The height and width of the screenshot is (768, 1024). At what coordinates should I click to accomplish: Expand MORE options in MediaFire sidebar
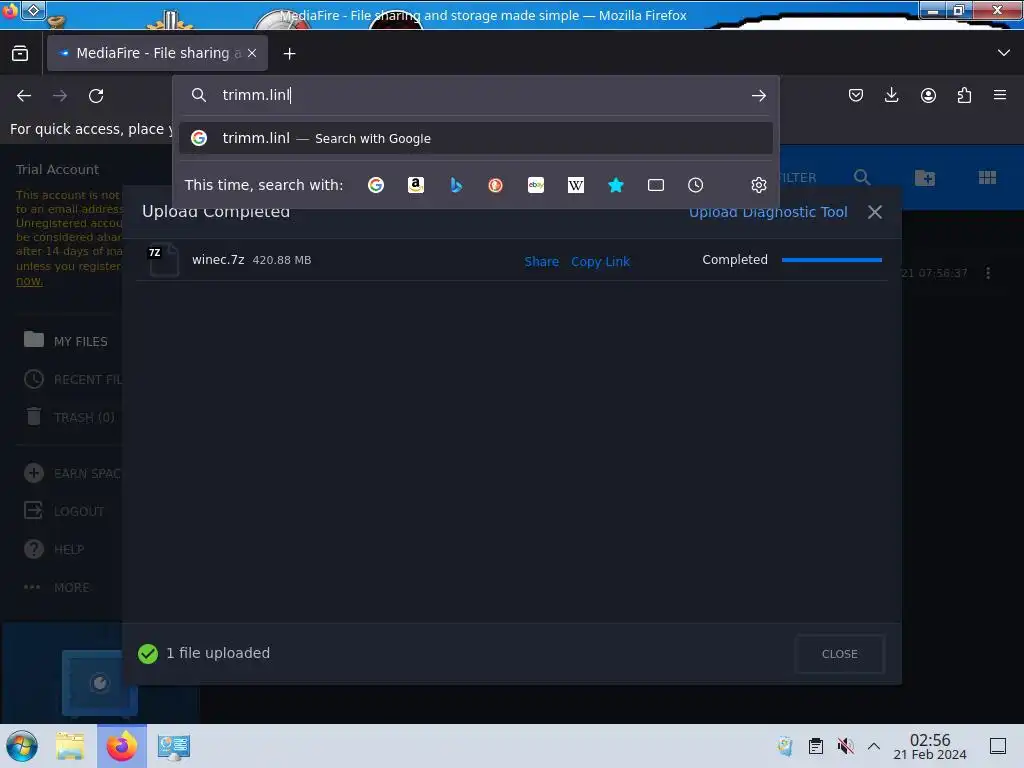tap(57, 587)
